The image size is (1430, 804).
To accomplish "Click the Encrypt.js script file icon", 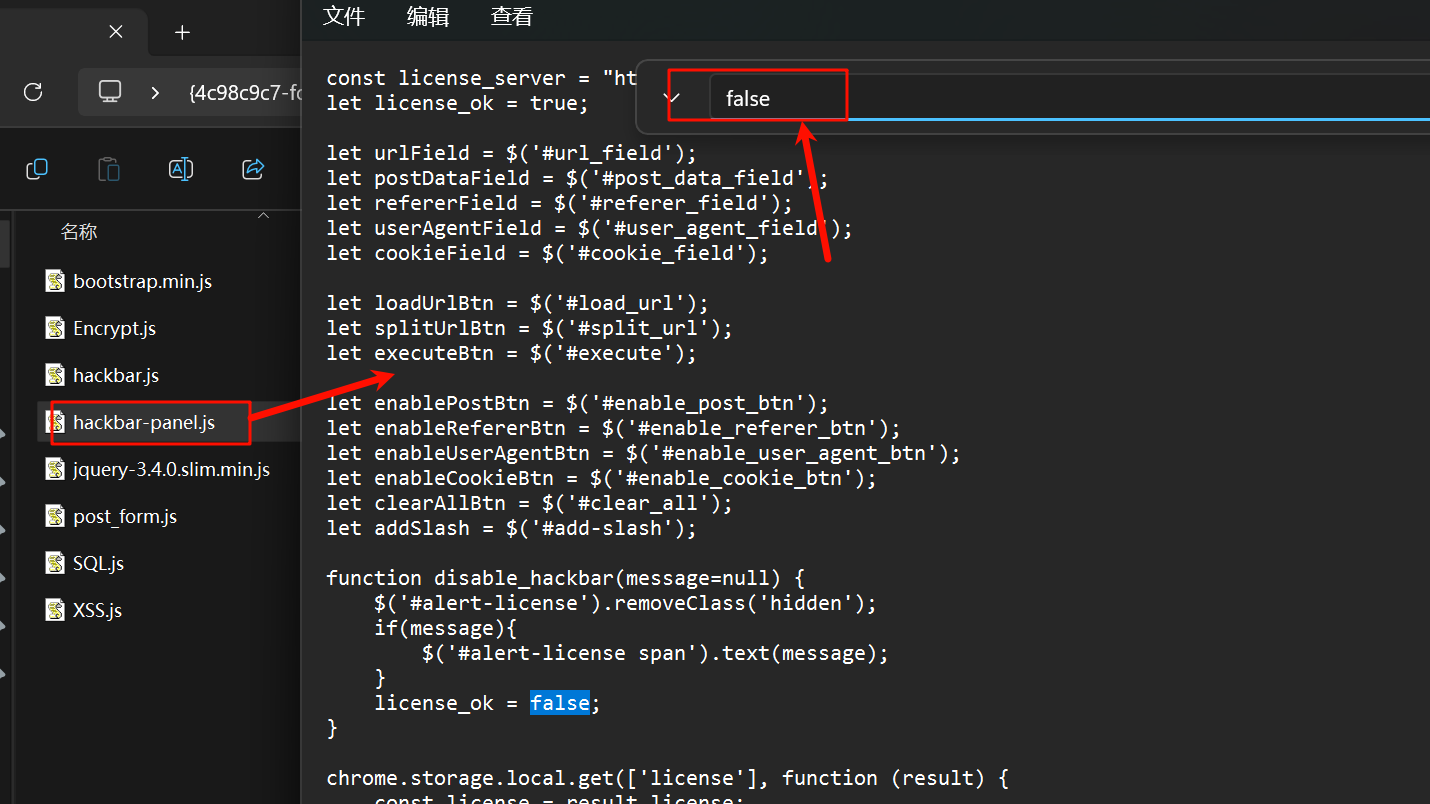I will point(55,328).
